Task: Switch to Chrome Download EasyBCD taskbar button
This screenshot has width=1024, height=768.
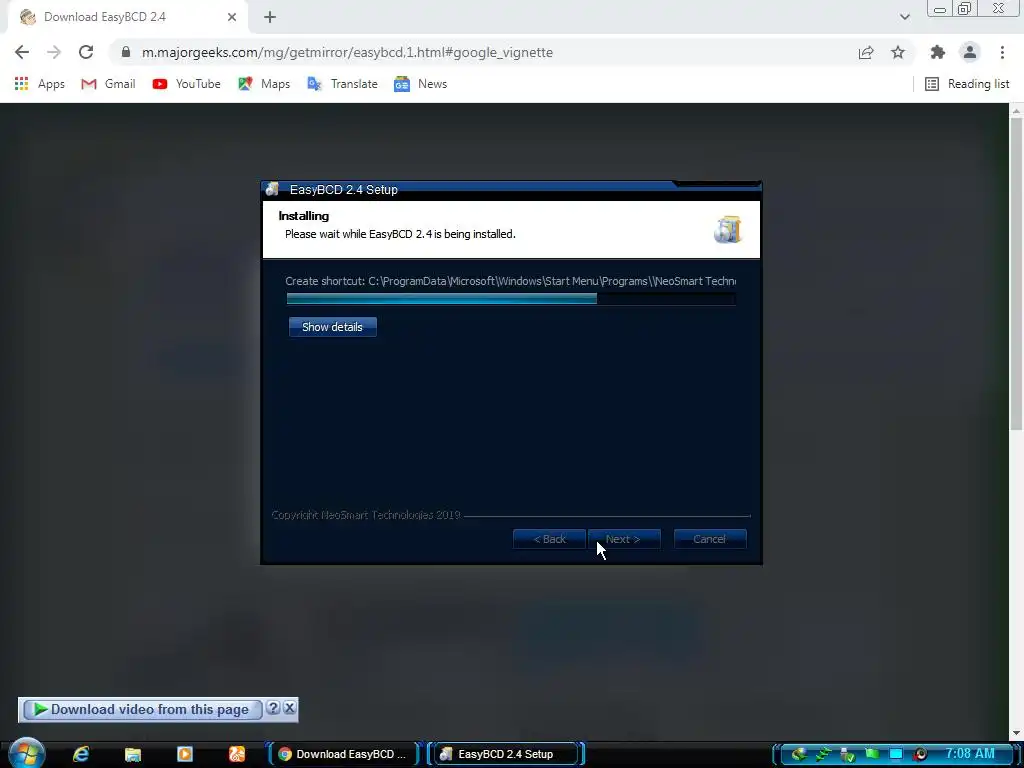Action: (344, 754)
